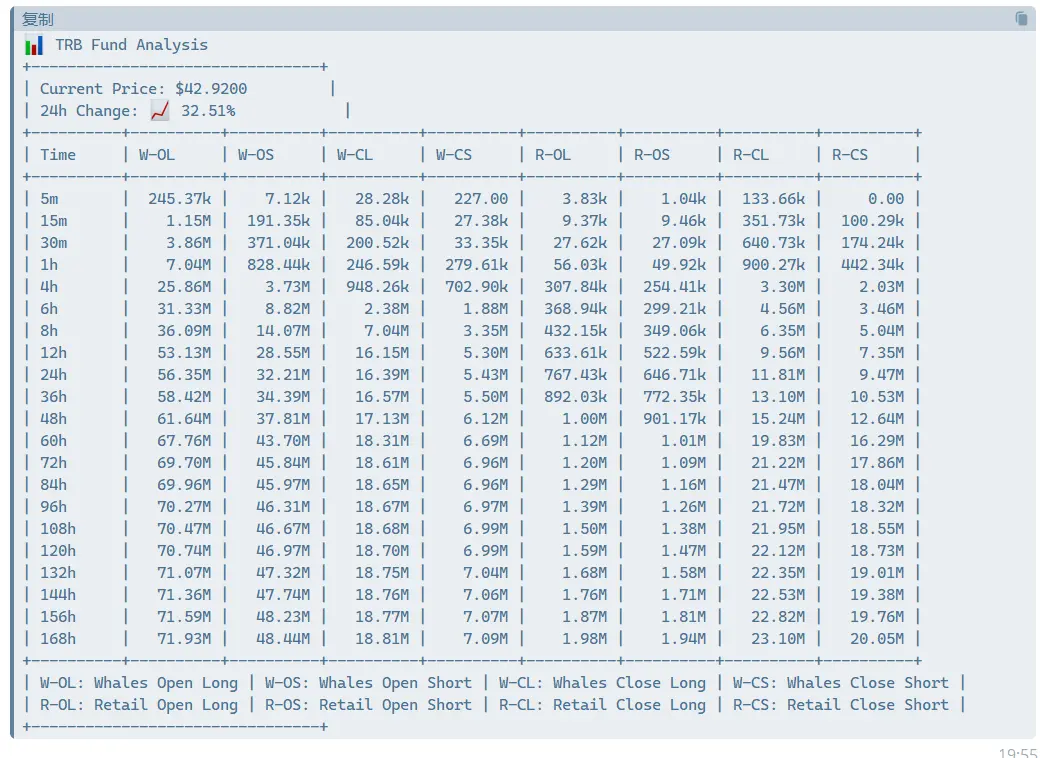Click the R-OS column header
The width and height of the screenshot is (1040, 758).
pos(652,155)
